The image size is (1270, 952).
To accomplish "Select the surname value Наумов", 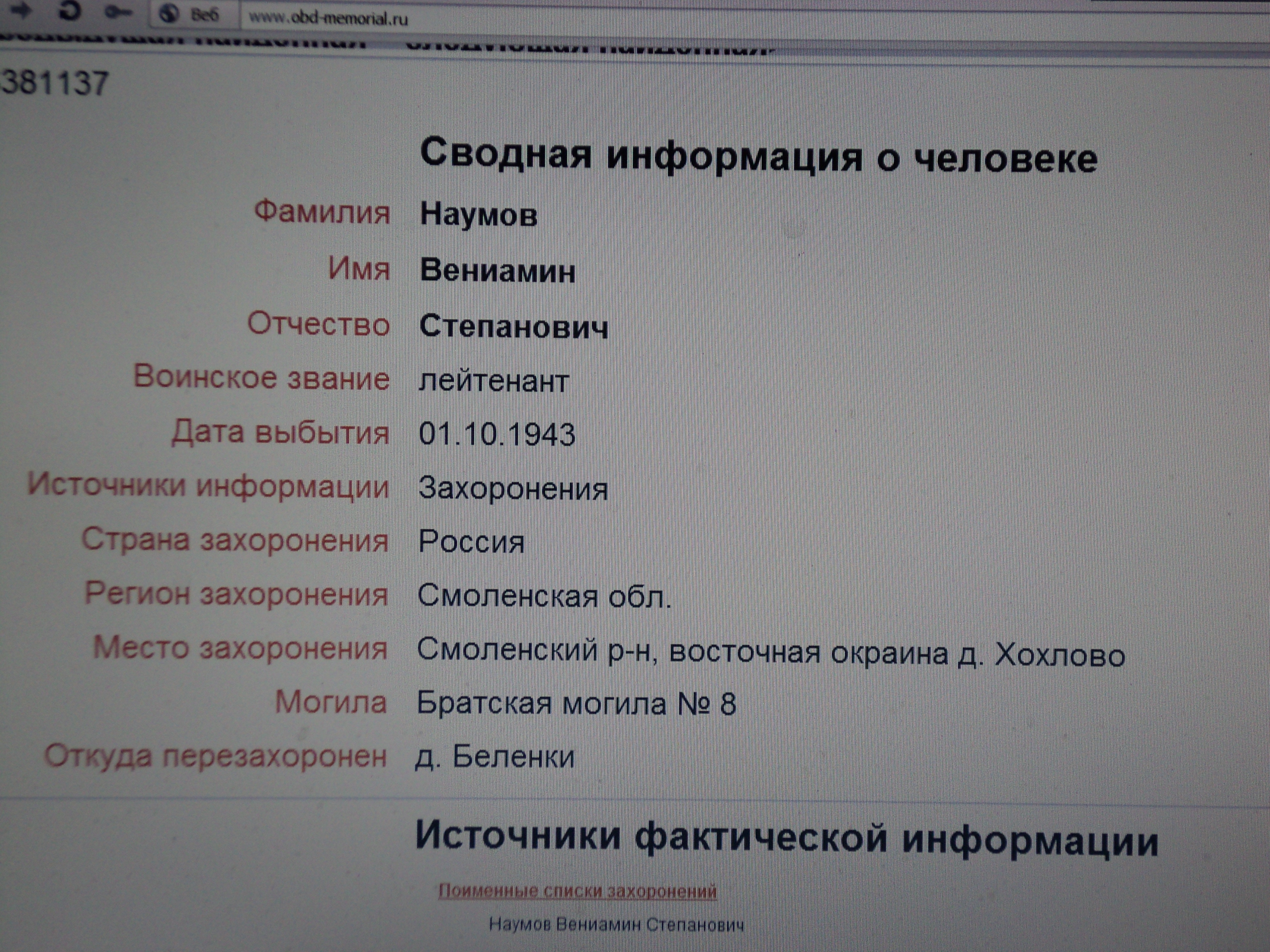I will click(x=479, y=215).
